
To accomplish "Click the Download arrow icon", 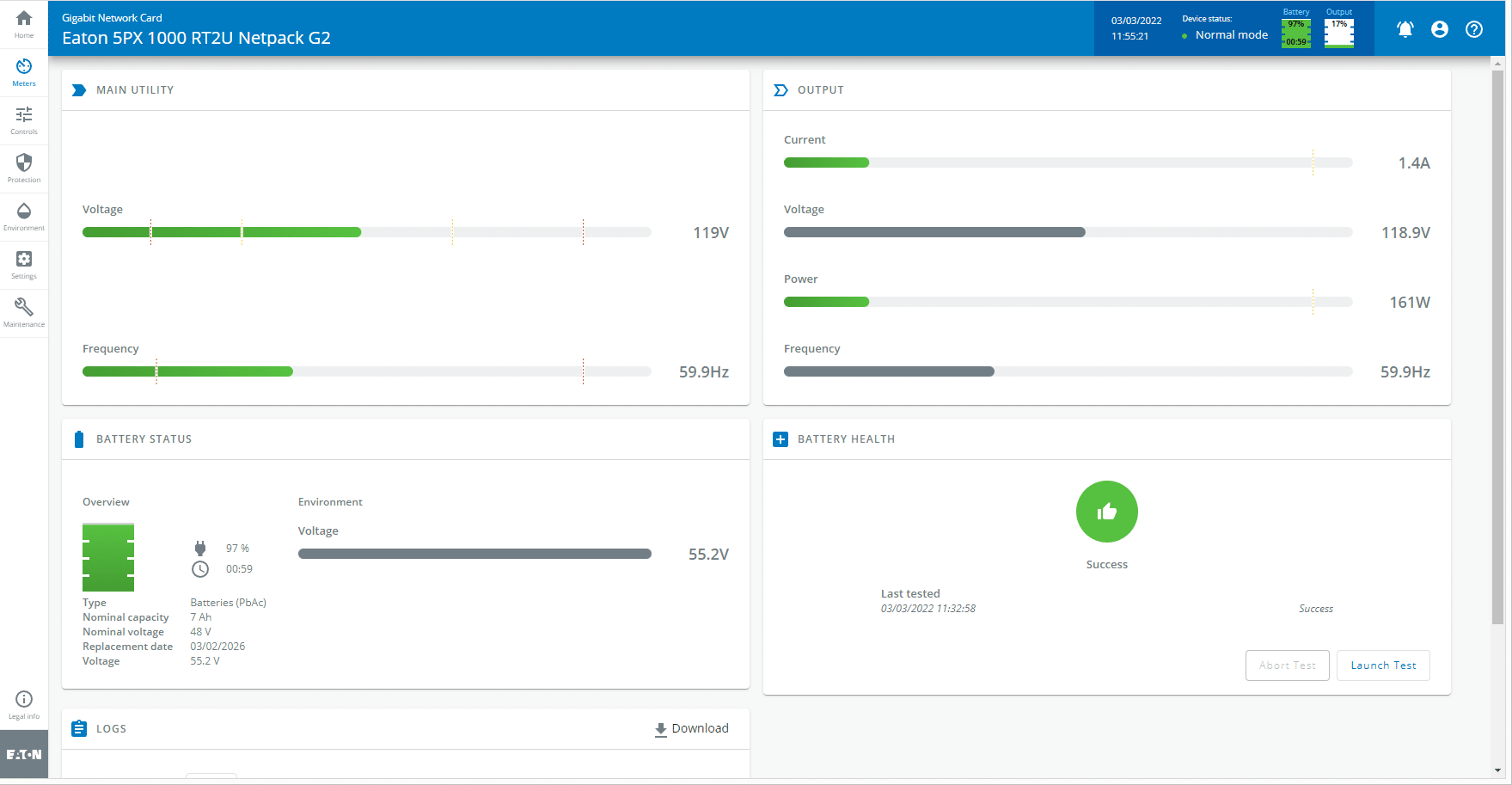I will (661, 729).
